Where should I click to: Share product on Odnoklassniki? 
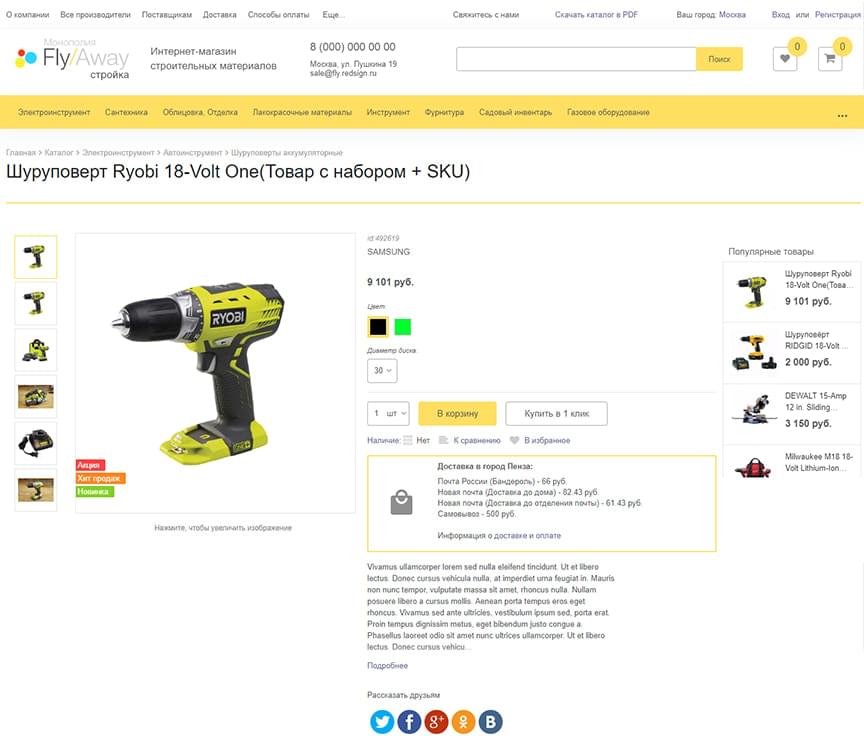pos(463,721)
